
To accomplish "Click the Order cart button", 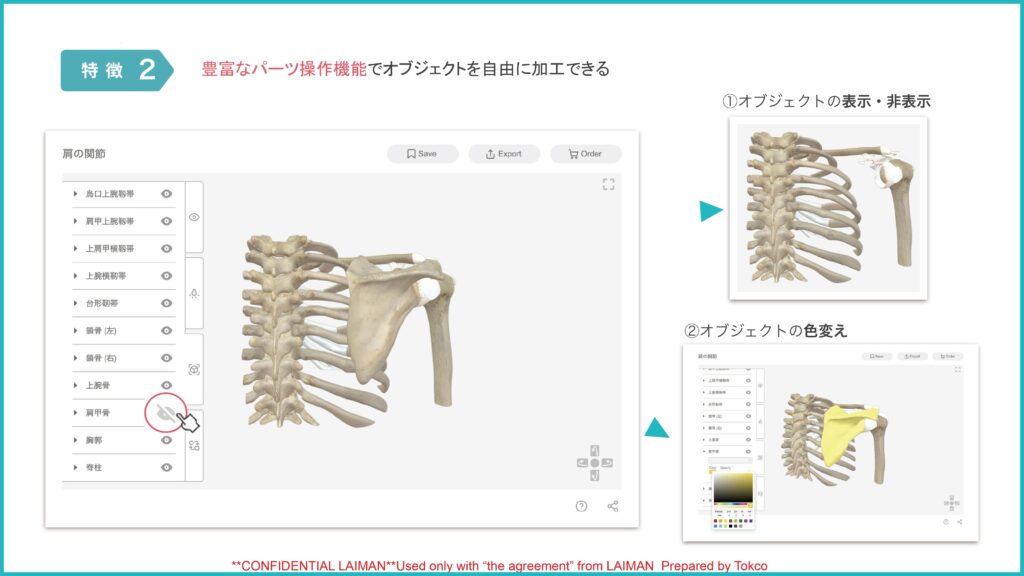I will [x=586, y=154].
